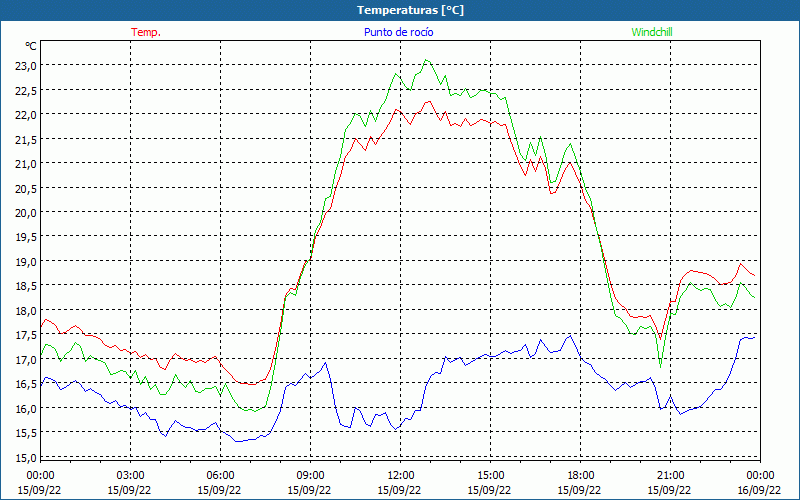Screen dimensions: 800x500
Task: Click the 20,0 y-axis value
Action: click(26, 213)
